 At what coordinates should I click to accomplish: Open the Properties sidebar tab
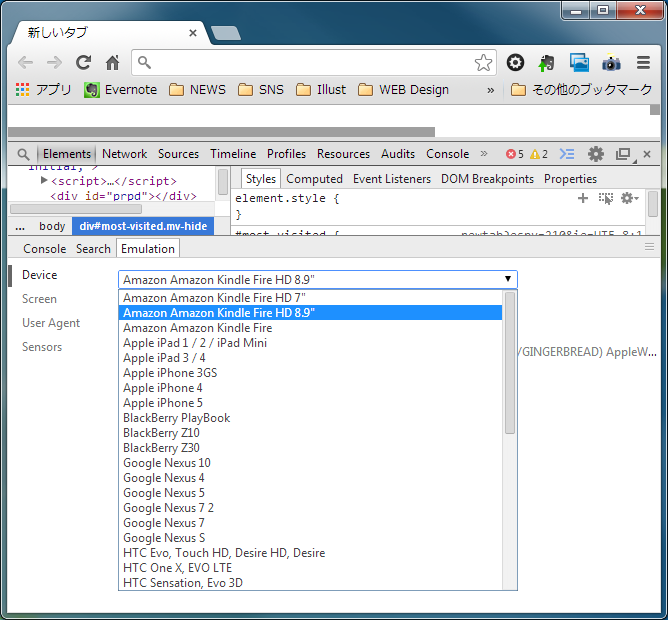(x=570, y=179)
